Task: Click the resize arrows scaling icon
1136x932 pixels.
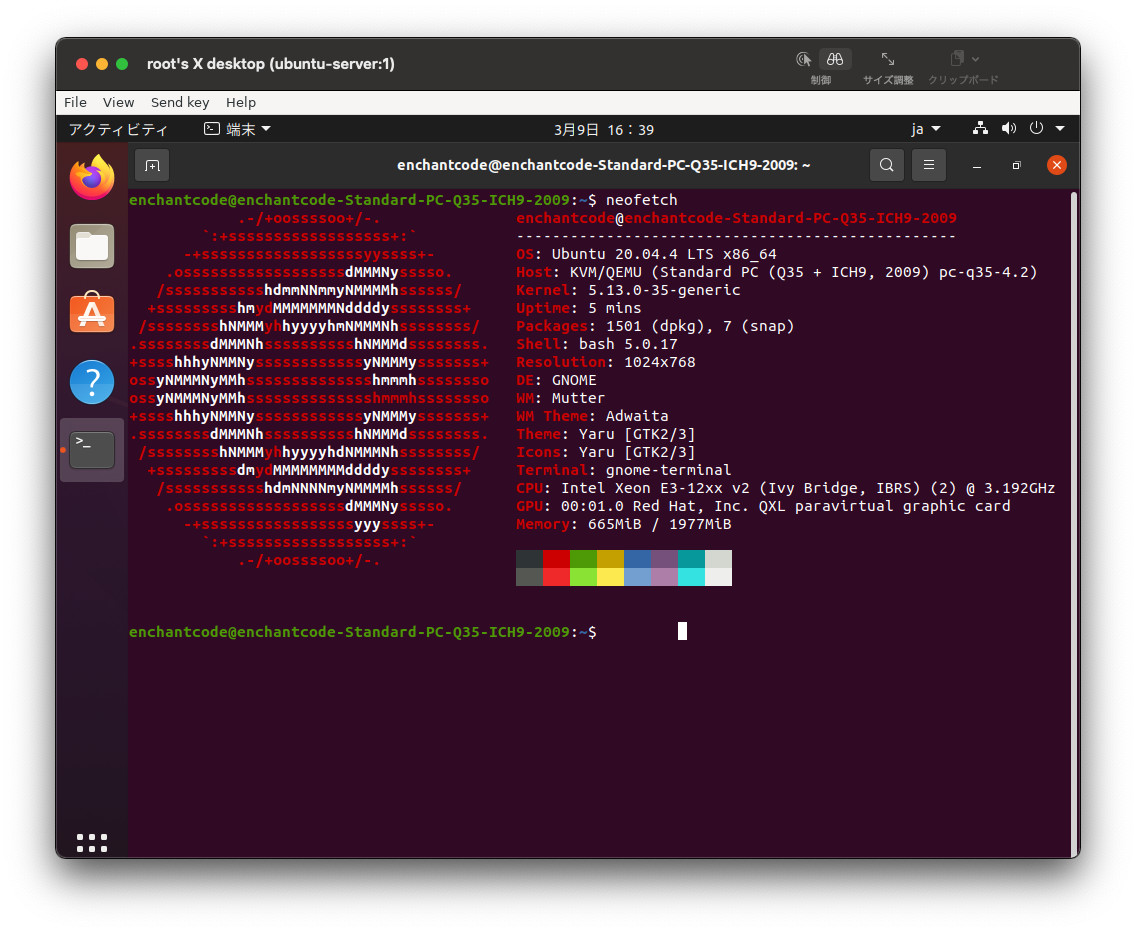Action: (x=888, y=59)
